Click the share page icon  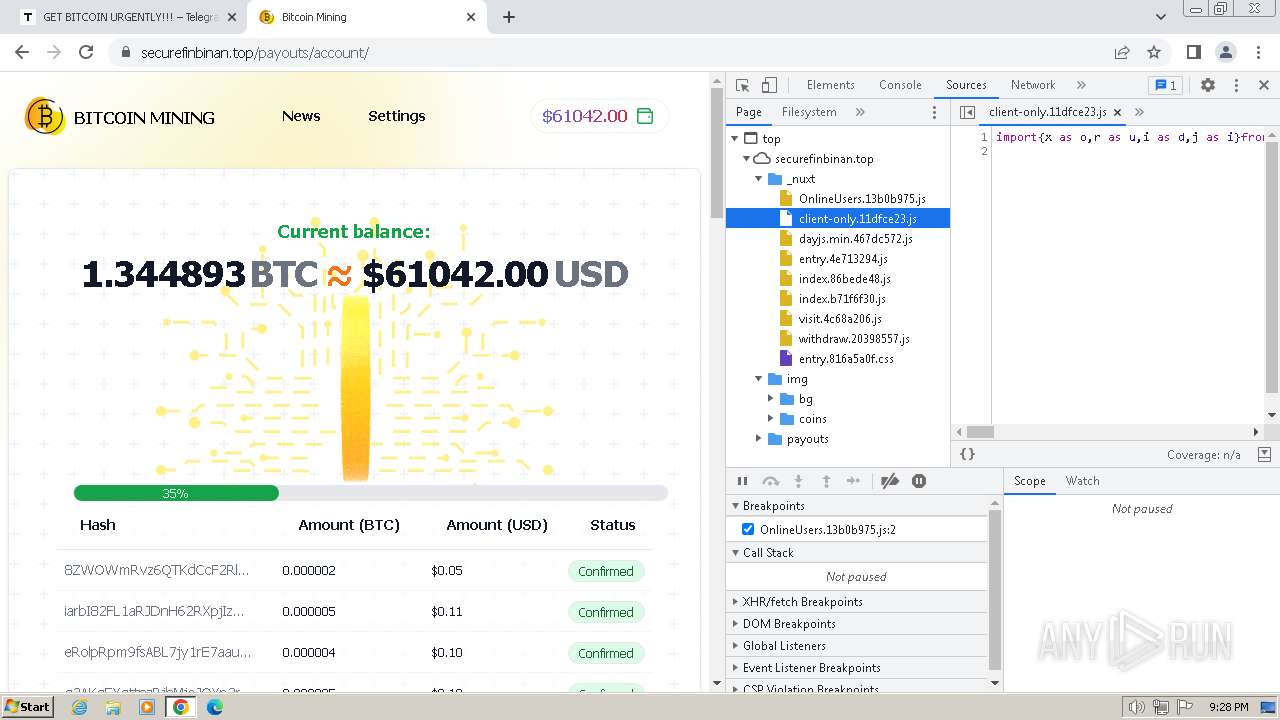pos(1122,52)
